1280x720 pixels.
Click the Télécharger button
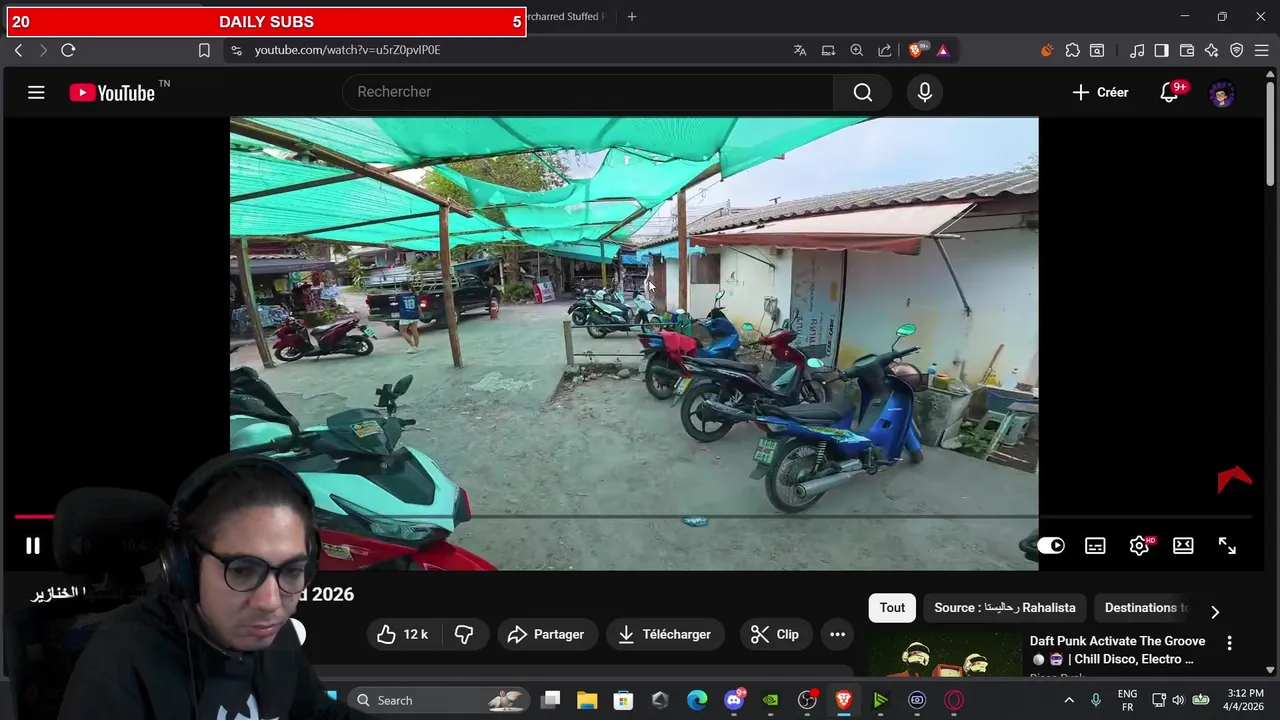665,634
